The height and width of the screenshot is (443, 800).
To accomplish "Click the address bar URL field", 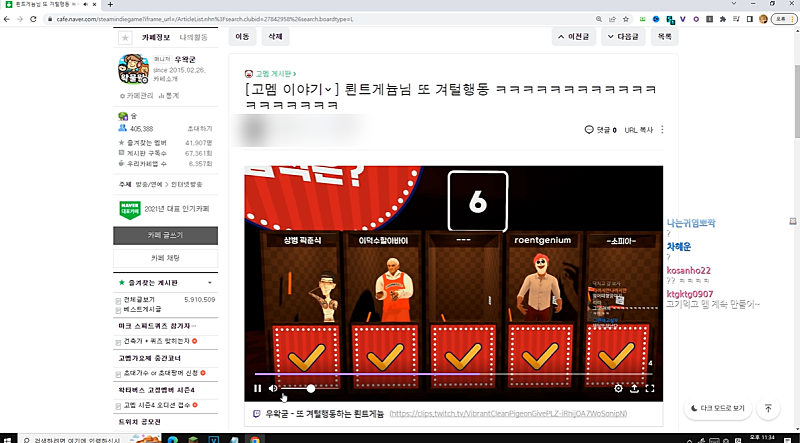I will [x=319, y=19].
